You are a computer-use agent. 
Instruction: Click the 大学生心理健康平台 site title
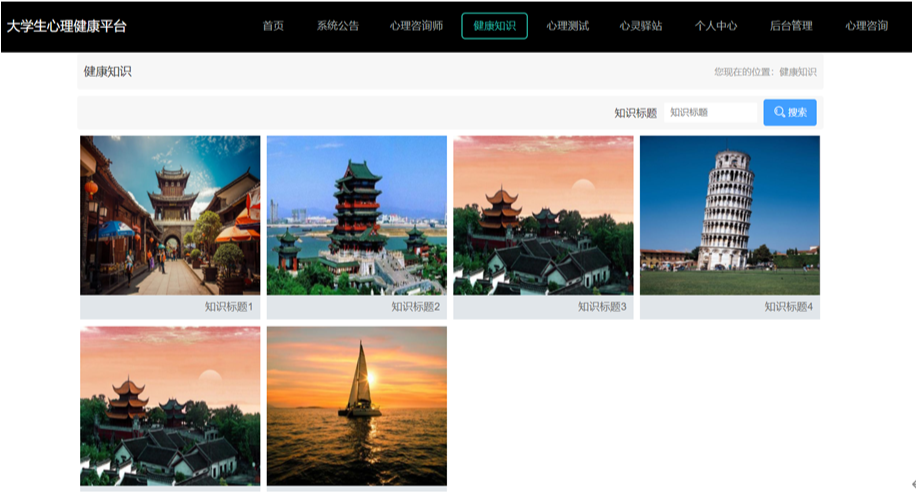click(x=67, y=26)
